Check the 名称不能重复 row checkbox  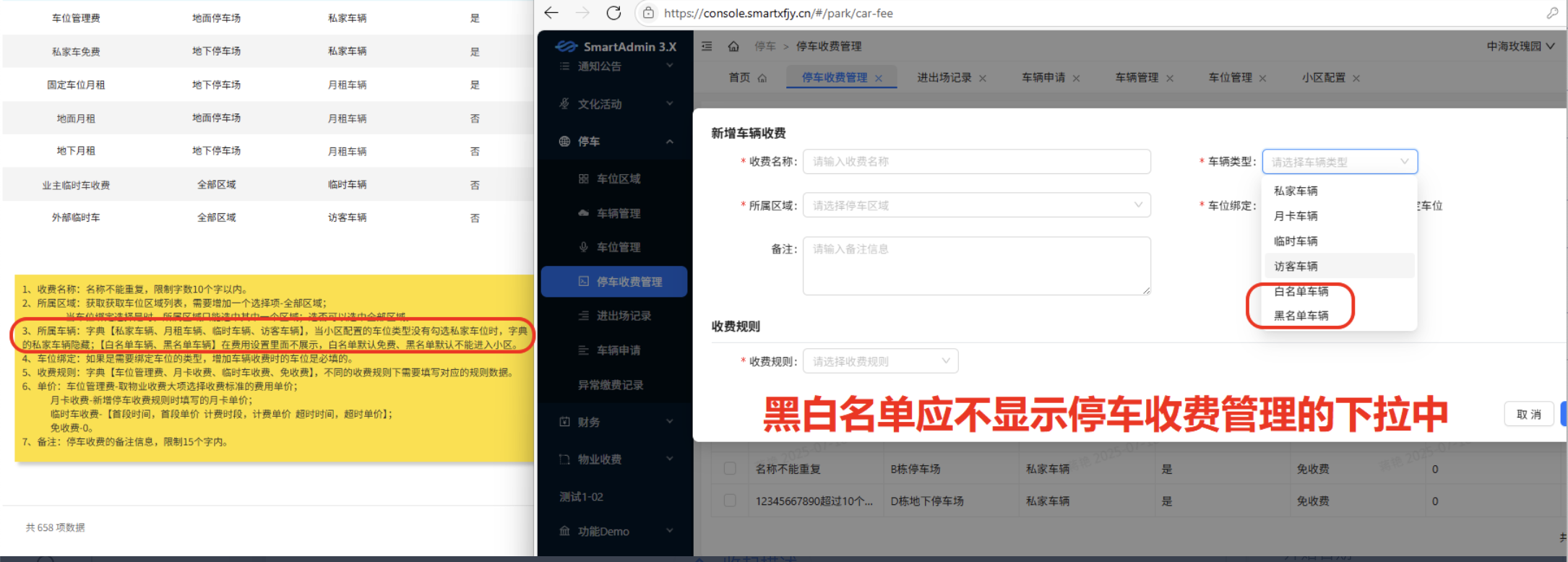(x=730, y=469)
